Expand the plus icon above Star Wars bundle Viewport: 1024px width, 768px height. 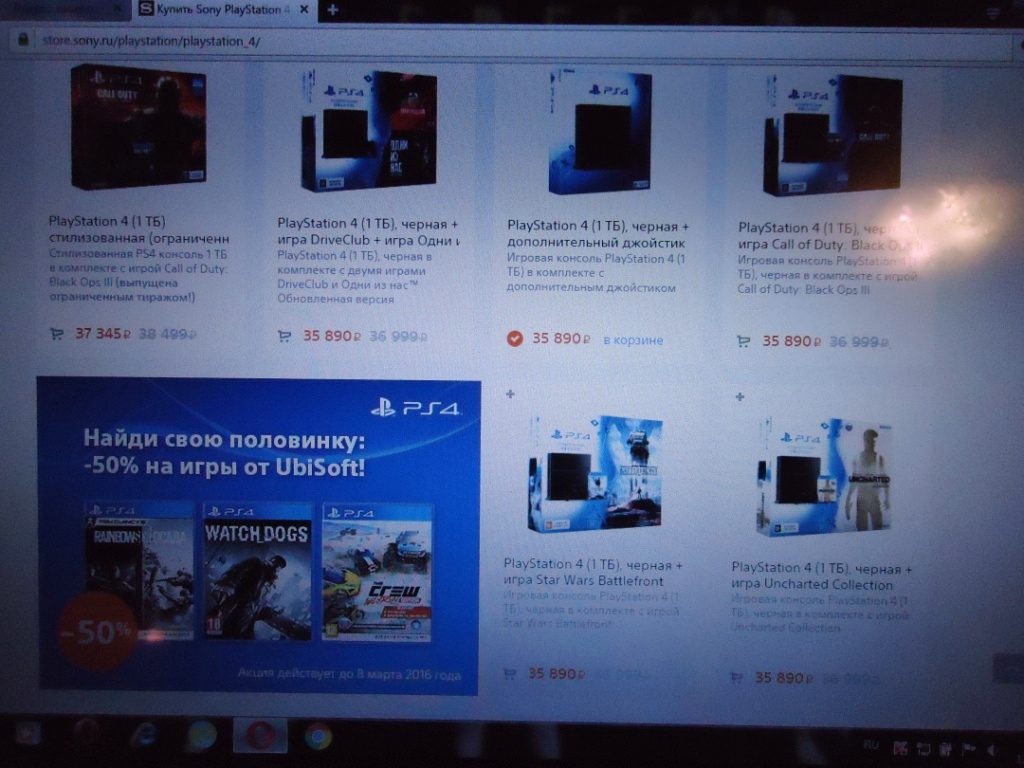coord(510,394)
